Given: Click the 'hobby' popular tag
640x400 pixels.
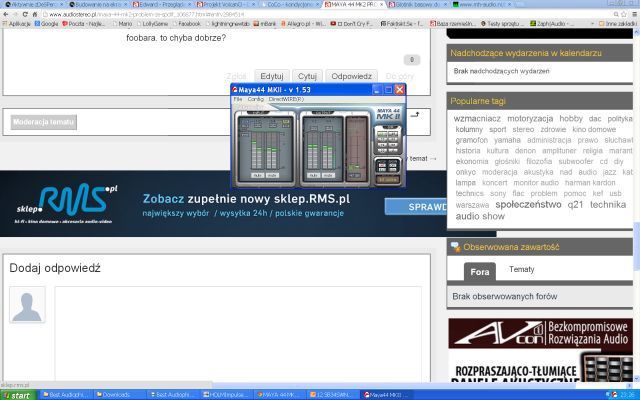Looking at the screenshot, I should 571,119.
